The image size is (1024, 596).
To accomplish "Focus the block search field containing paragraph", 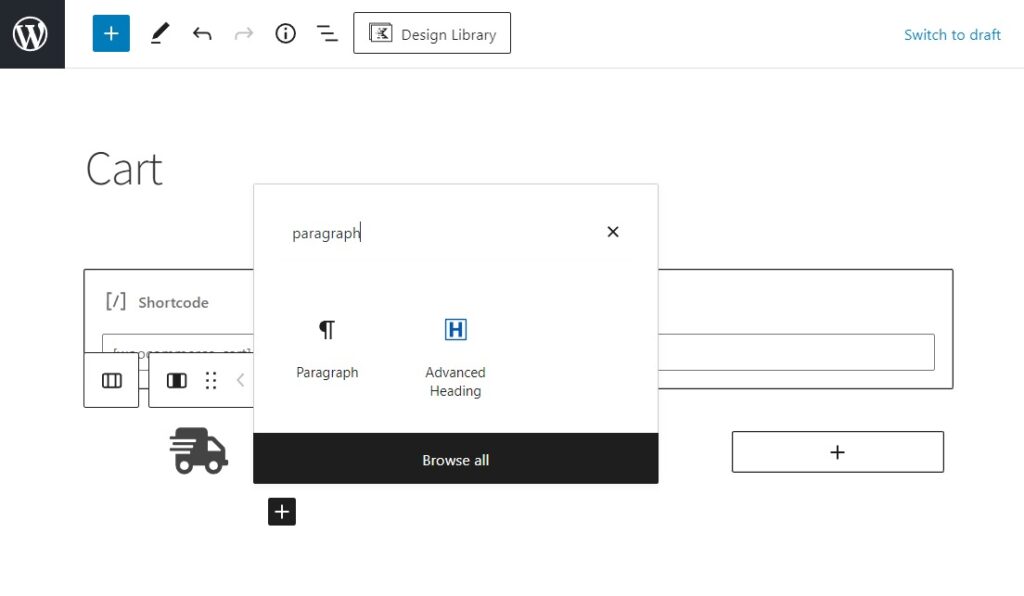I will click(x=440, y=233).
